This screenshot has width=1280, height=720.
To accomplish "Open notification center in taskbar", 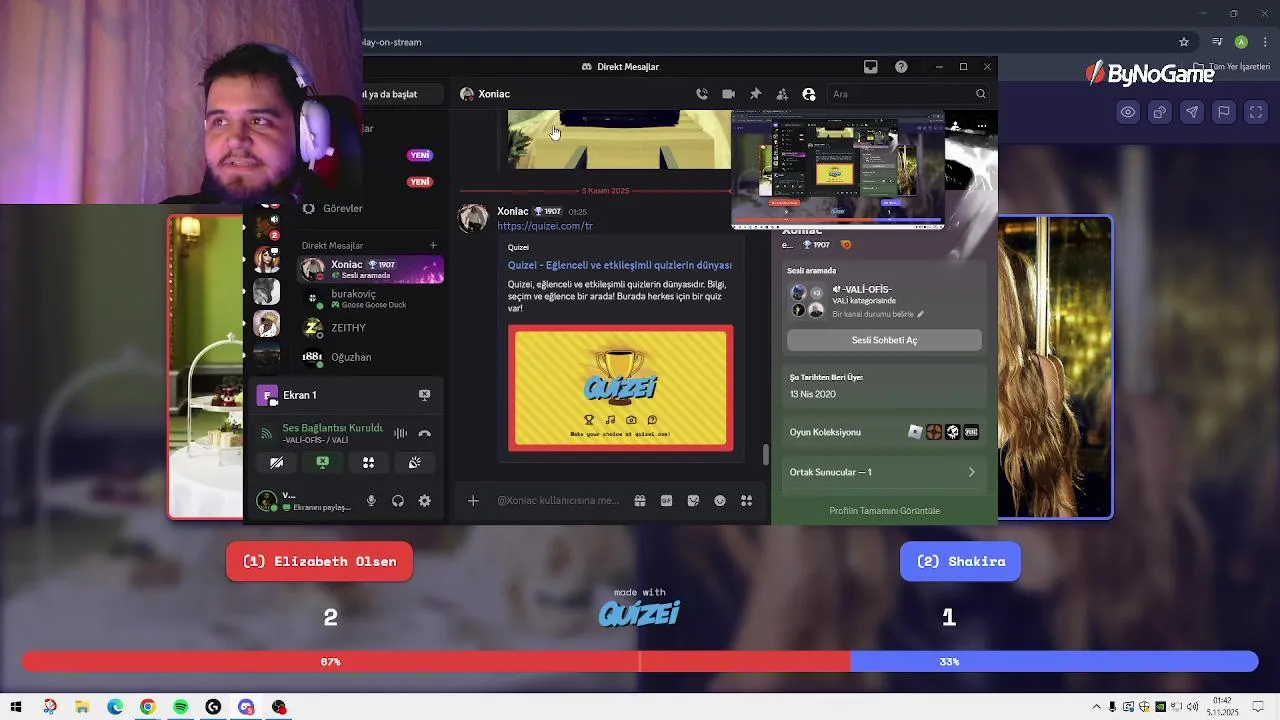I will (x=1258, y=707).
